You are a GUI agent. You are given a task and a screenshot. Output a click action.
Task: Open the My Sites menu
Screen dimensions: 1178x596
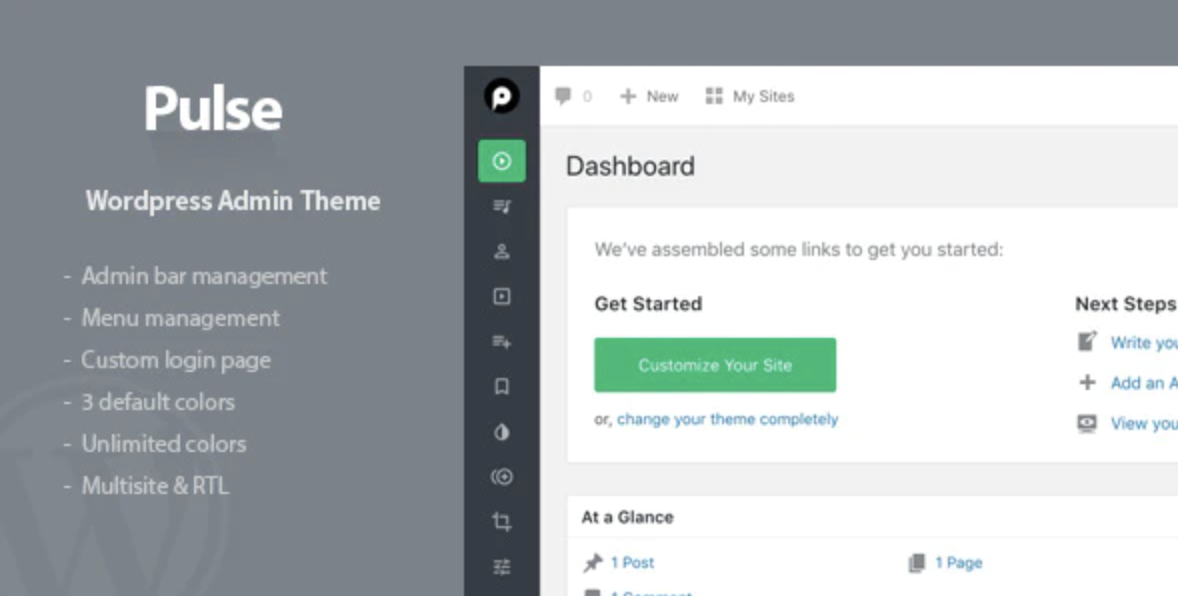(x=750, y=96)
